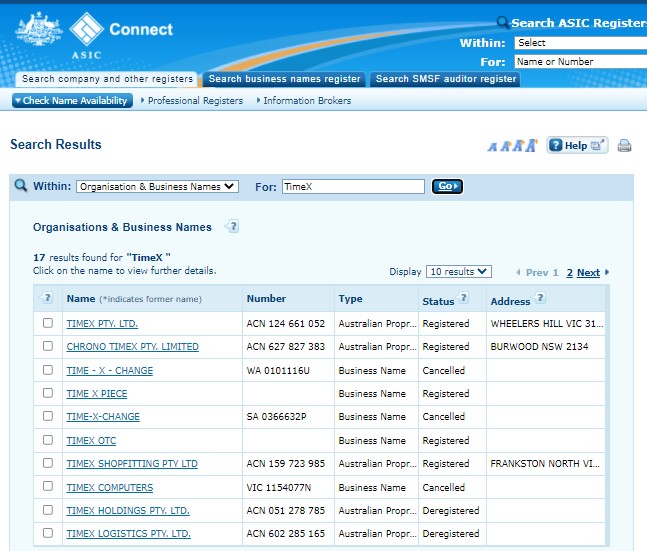647x551 pixels.
Task: Click the For field containing TimeX
Action: pos(353,187)
